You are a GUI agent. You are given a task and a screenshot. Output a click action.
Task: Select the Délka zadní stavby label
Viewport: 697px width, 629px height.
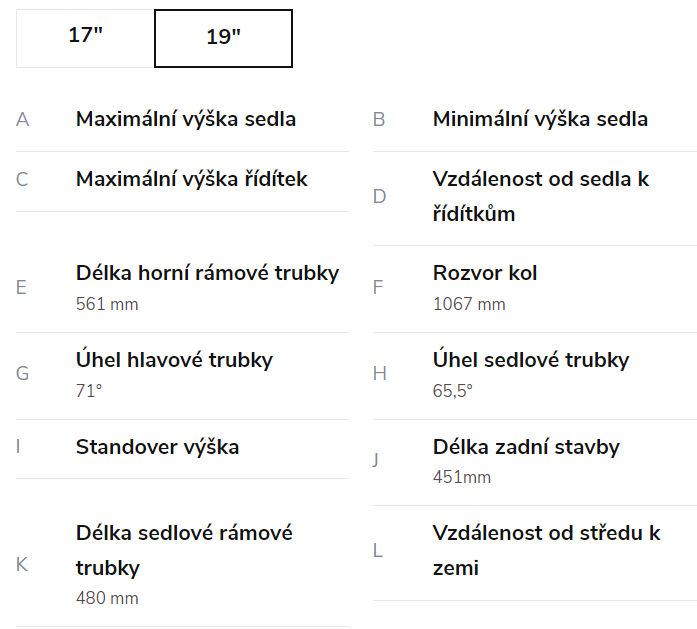(526, 447)
